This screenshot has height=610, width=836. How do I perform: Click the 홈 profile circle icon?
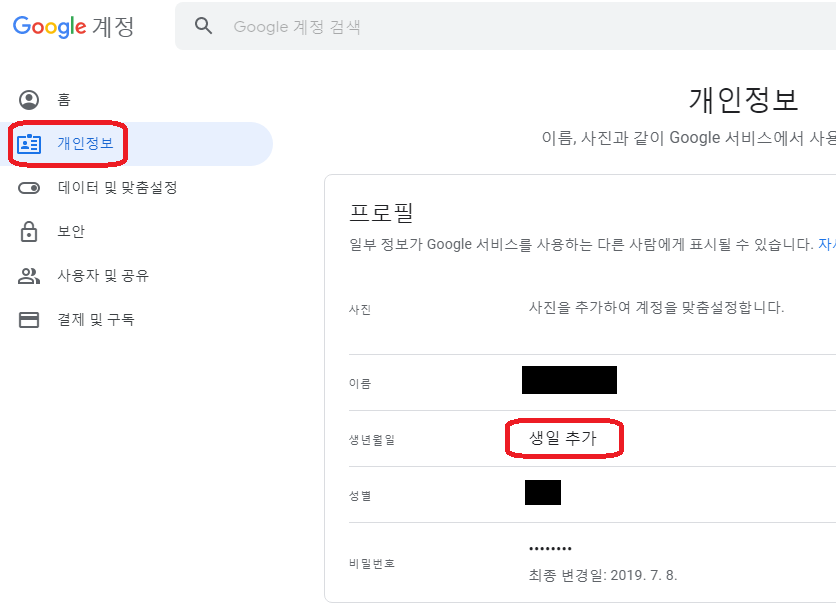(x=29, y=100)
